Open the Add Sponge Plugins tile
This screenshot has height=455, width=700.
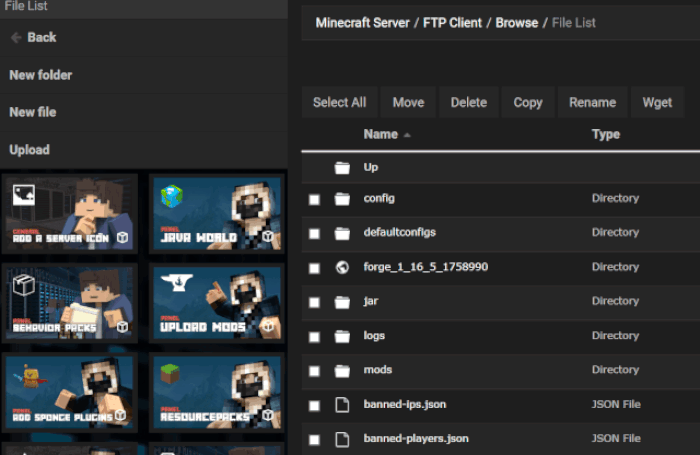(69, 392)
